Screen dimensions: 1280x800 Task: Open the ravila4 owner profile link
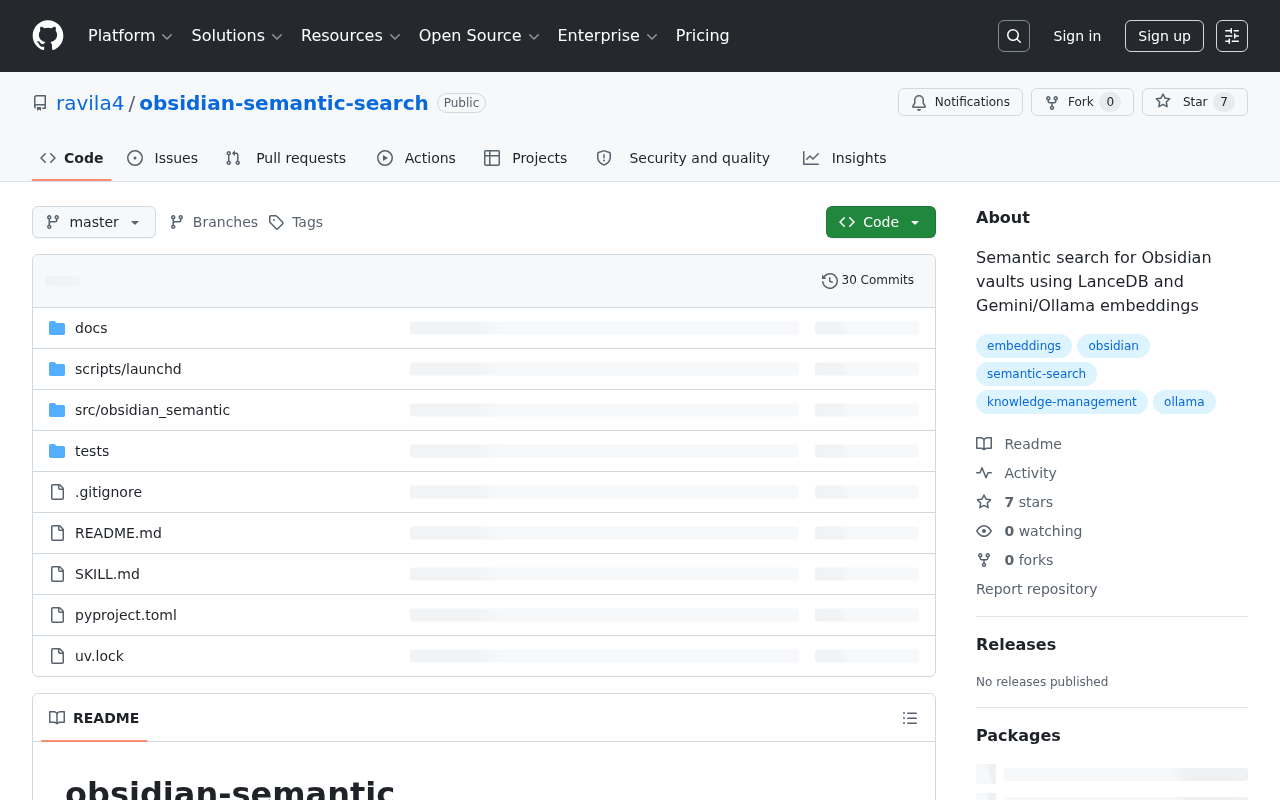pyautogui.click(x=90, y=103)
